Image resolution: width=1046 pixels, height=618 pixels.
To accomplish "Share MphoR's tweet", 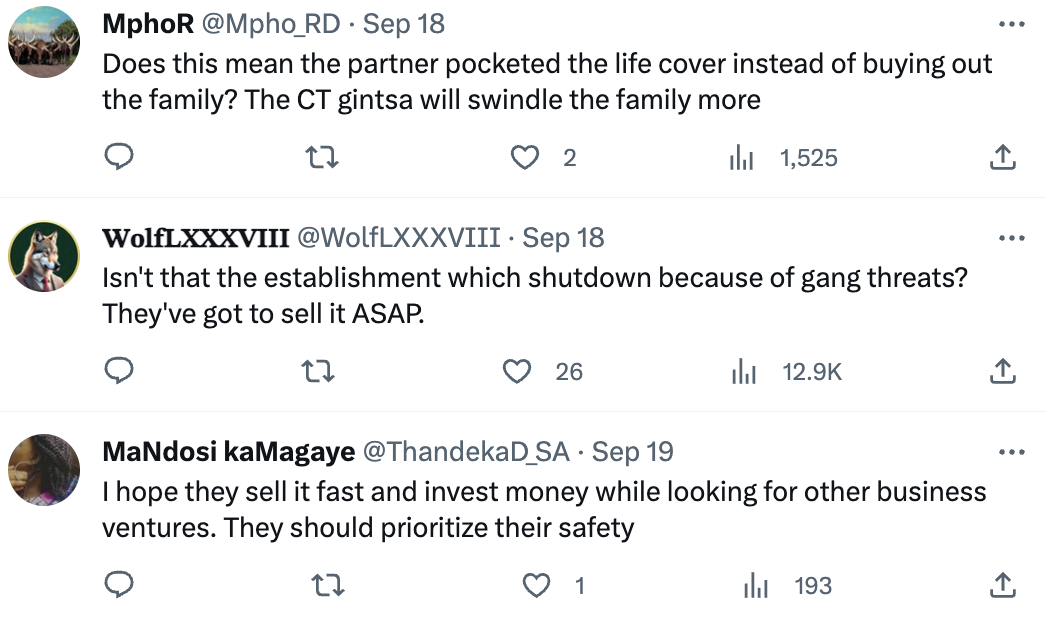I will point(1002,158).
